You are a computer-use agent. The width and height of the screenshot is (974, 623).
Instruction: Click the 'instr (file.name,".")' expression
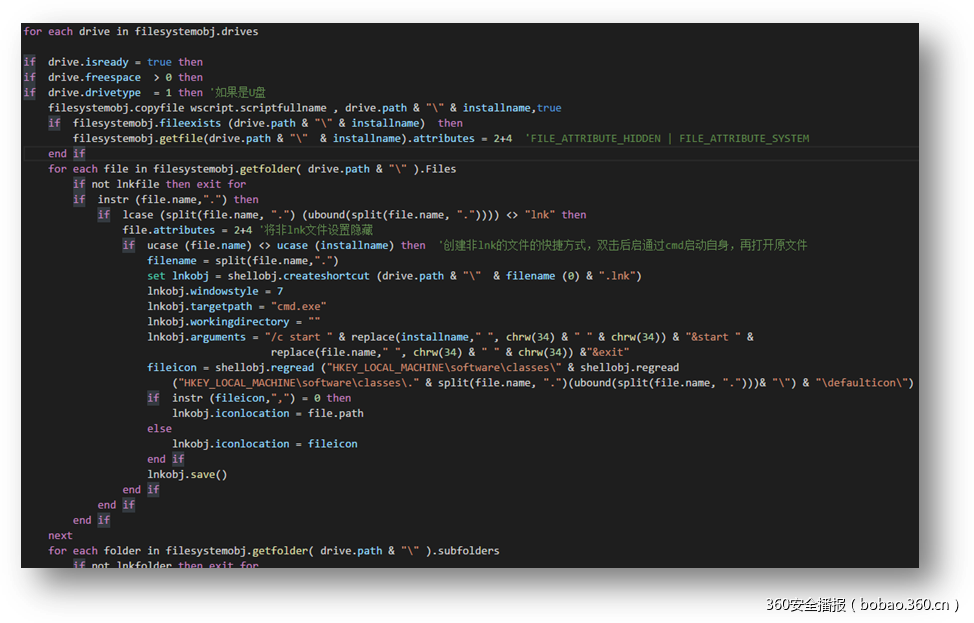coord(162,199)
